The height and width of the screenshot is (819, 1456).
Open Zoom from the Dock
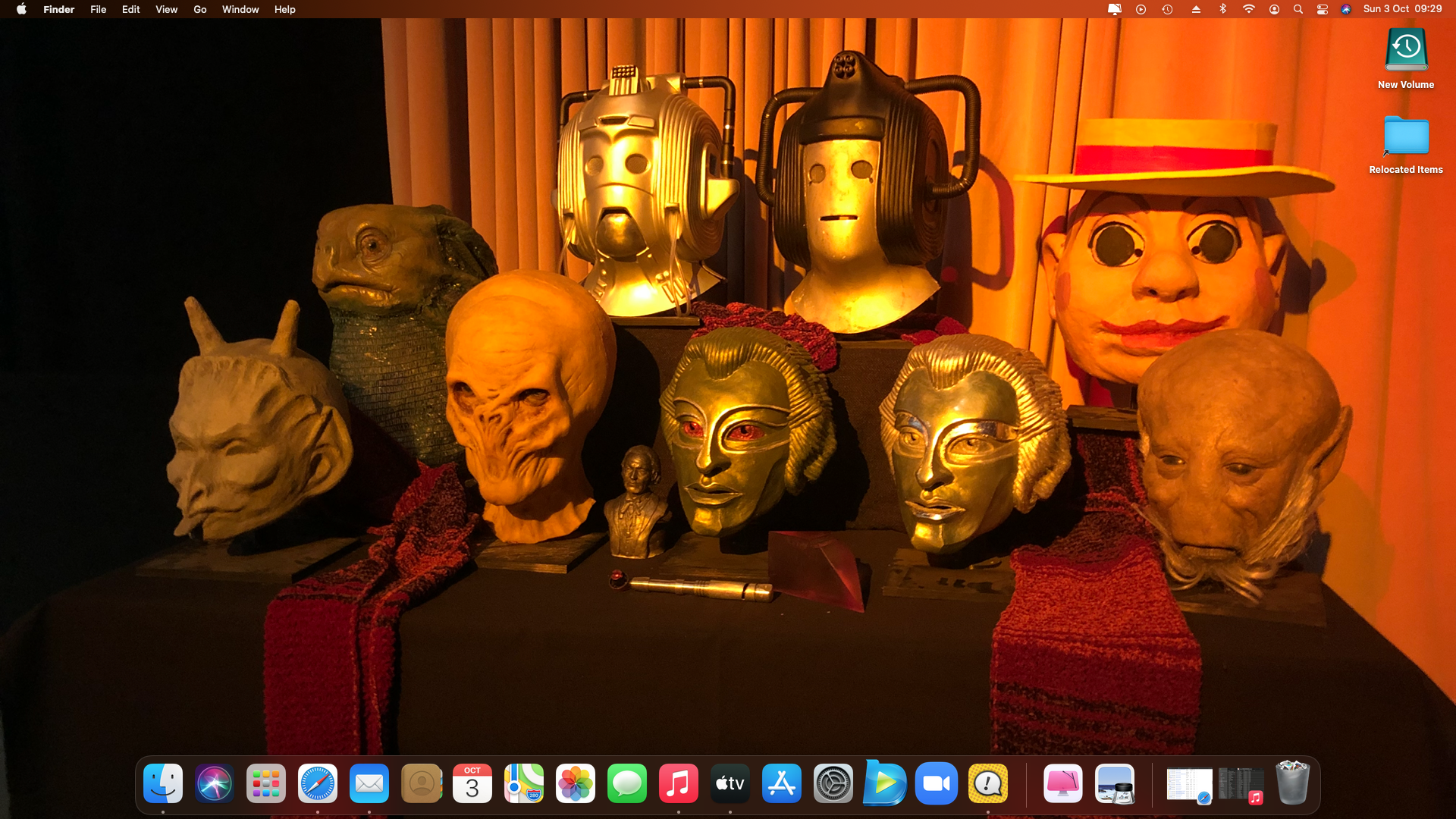coord(937,783)
